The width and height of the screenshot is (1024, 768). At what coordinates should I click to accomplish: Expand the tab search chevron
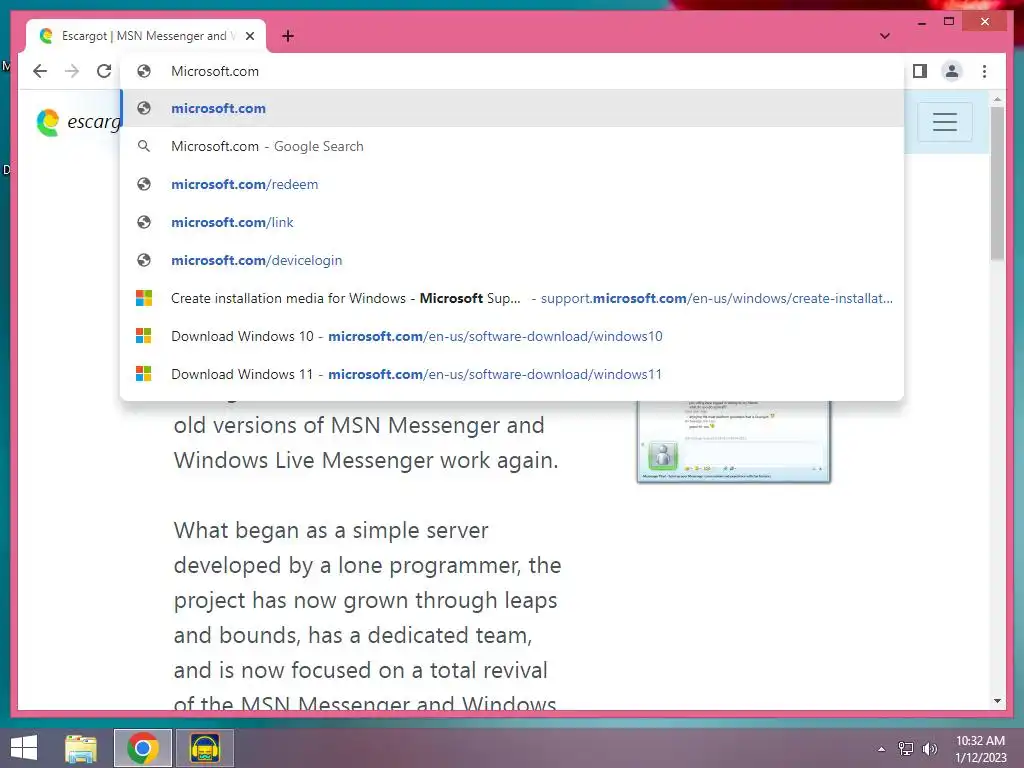click(884, 36)
